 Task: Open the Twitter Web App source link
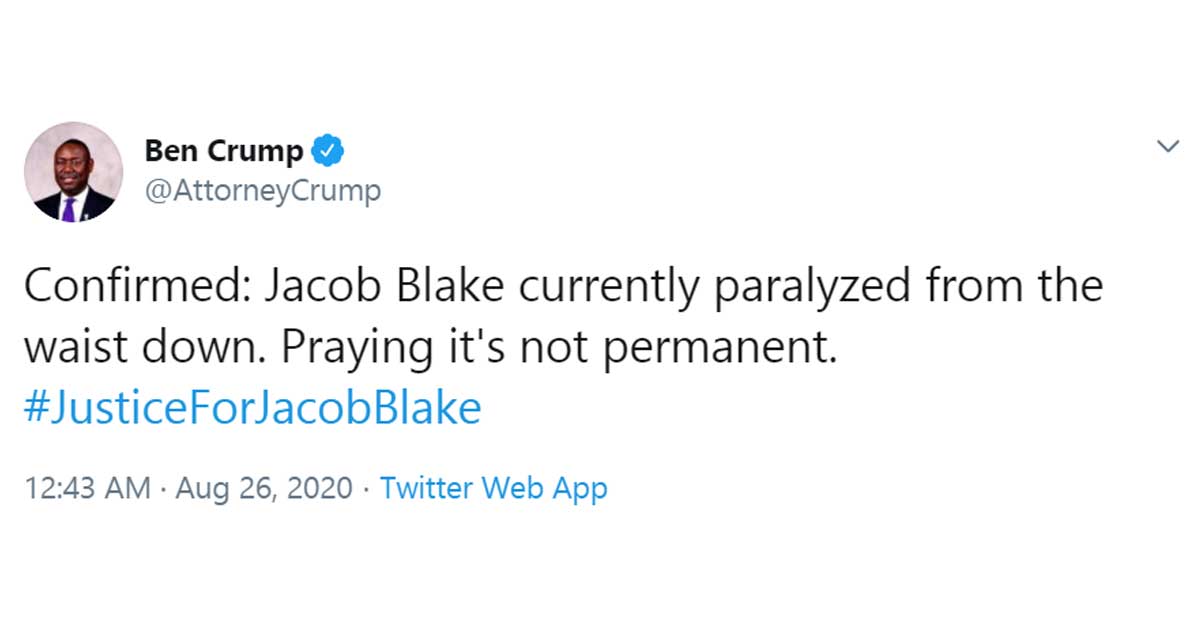[494, 489]
